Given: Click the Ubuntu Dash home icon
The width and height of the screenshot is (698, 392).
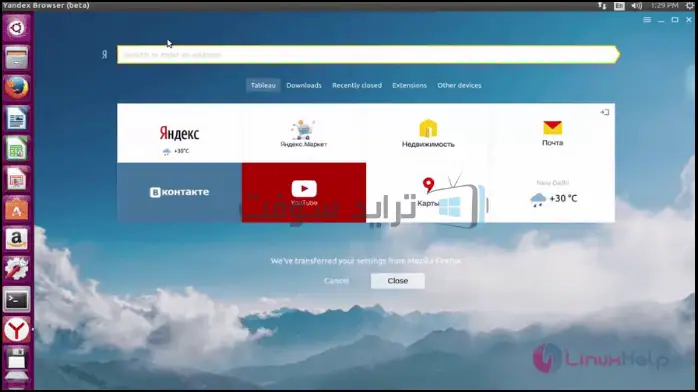Looking at the screenshot, I should click(x=16, y=28).
